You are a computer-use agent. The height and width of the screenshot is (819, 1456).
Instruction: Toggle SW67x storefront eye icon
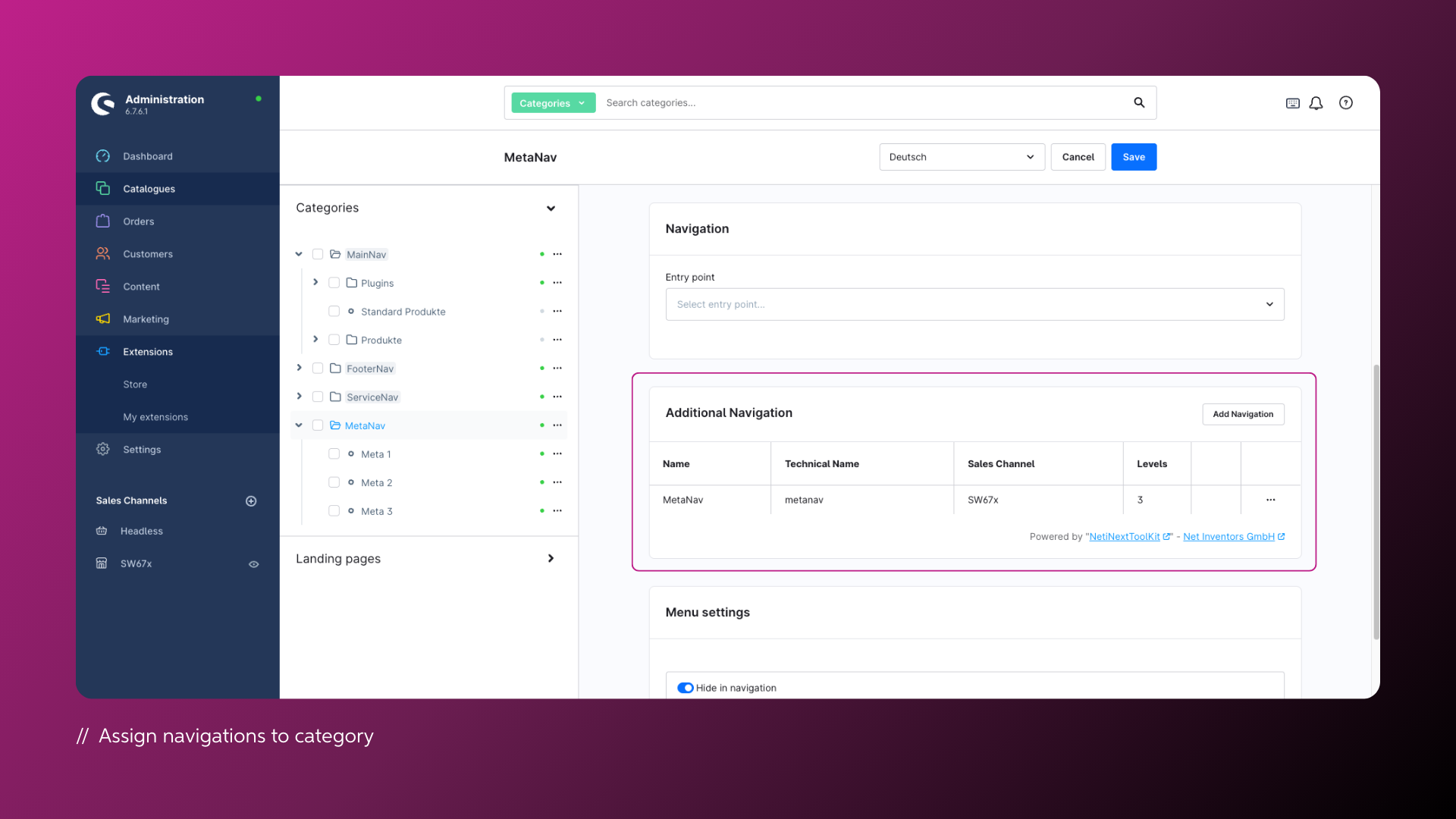[254, 564]
